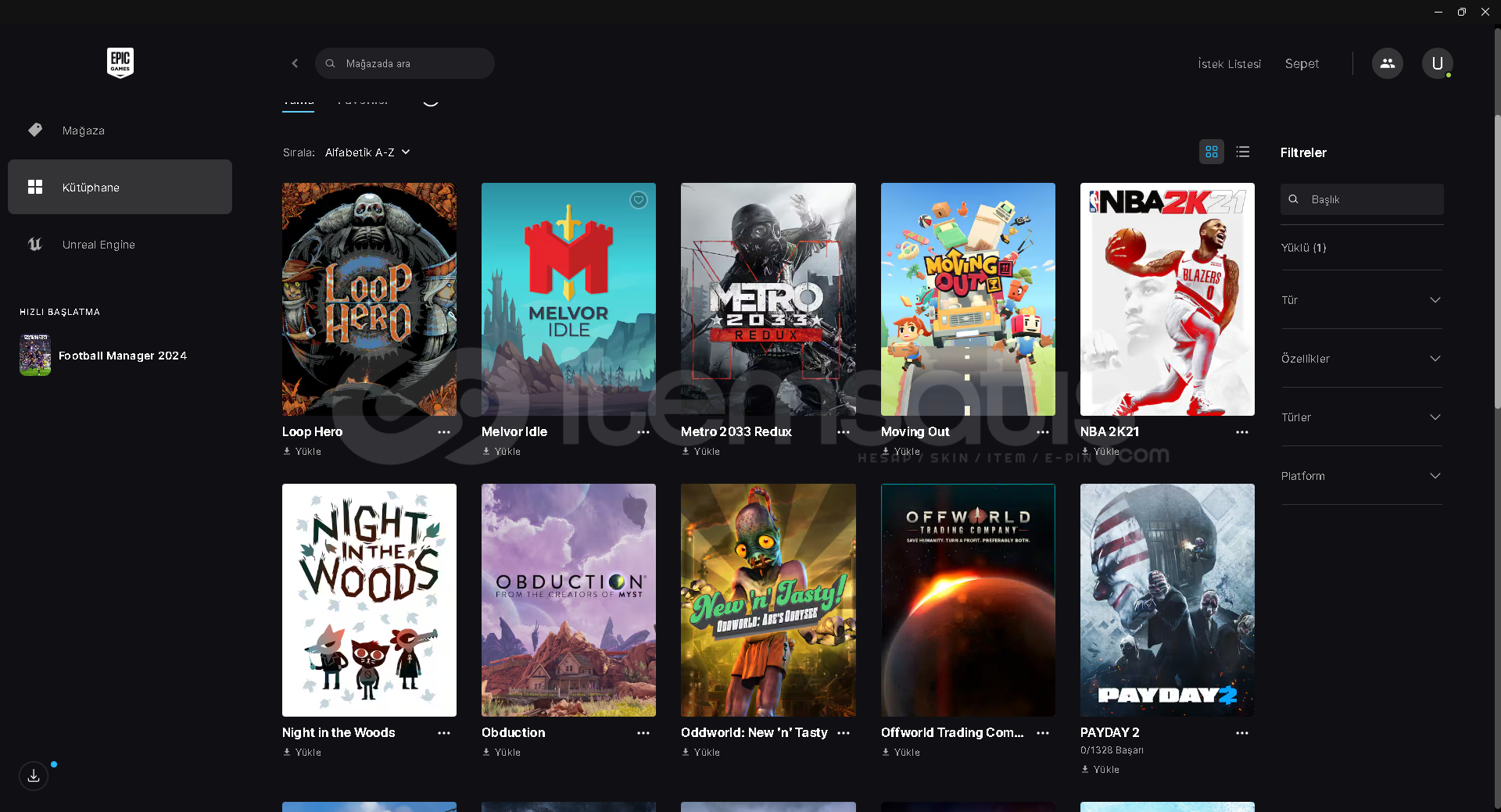Open Sepet cart

point(1302,64)
